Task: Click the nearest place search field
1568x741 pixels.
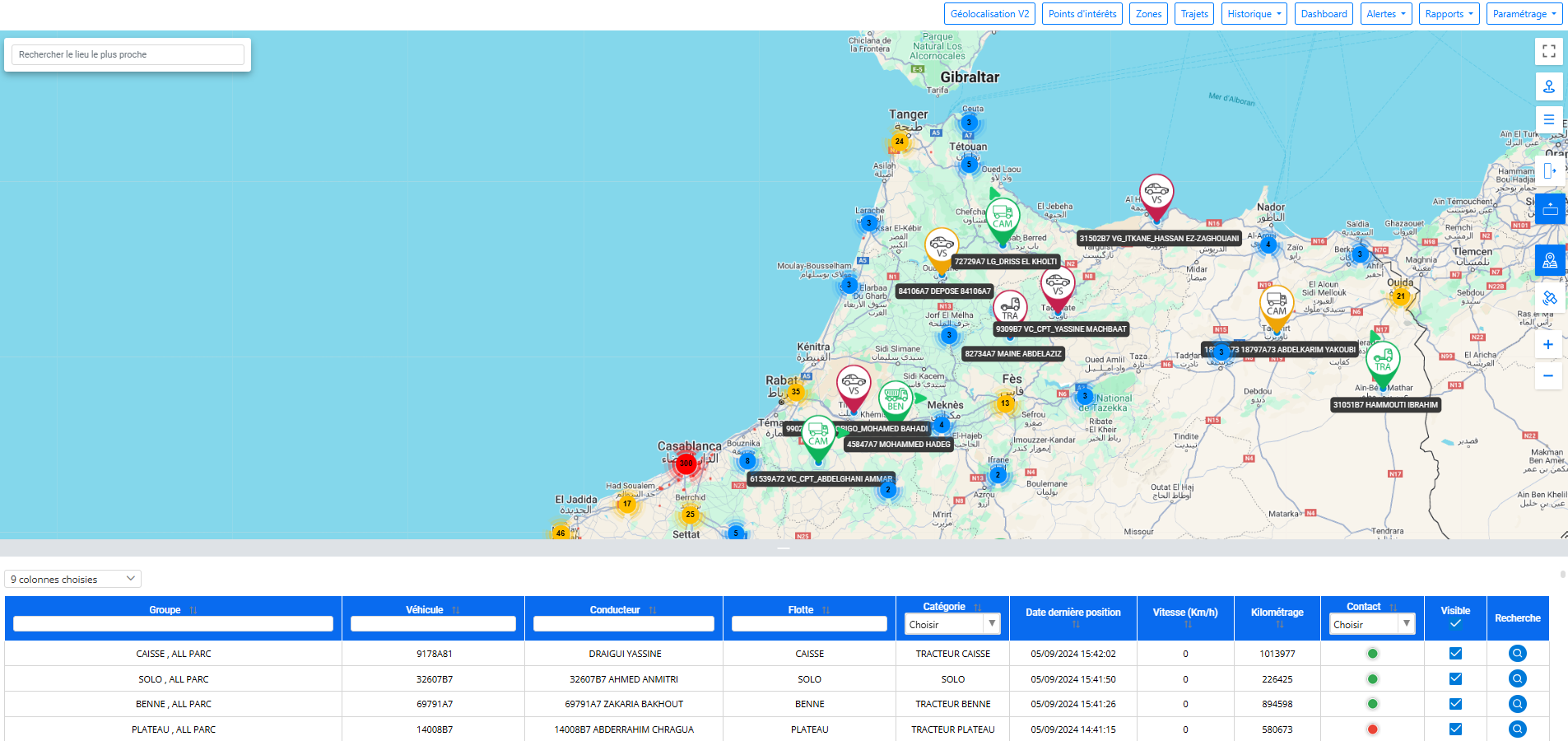Action: click(128, 54)
